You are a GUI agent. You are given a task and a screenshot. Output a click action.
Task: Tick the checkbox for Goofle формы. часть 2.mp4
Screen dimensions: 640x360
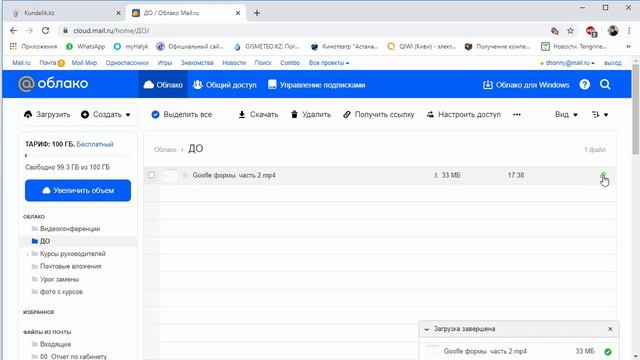tap(151, 175)
